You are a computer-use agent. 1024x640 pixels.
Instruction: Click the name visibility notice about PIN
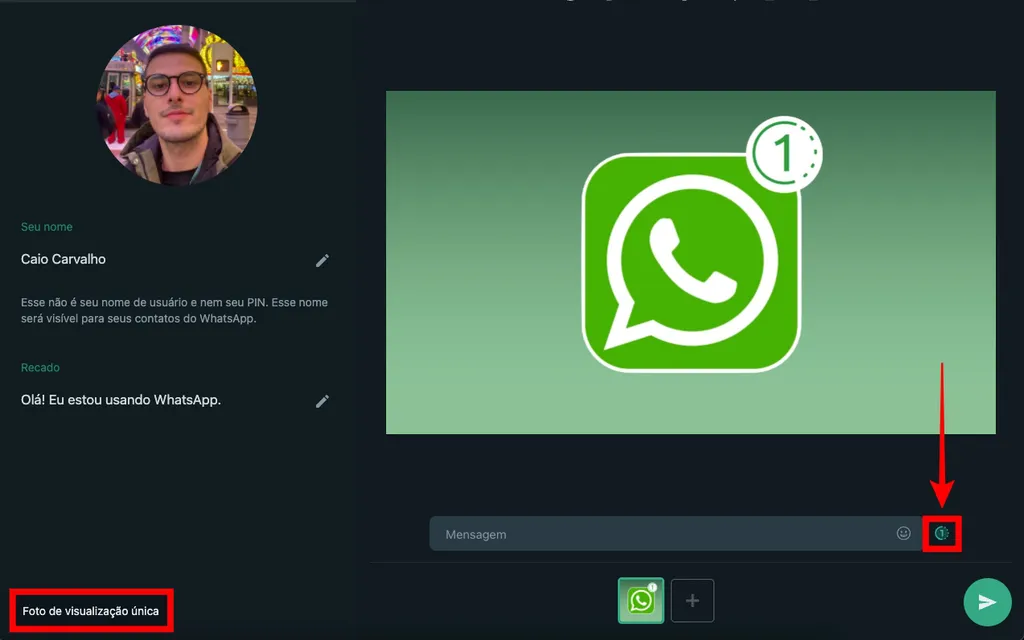click(x=174, y=310)
